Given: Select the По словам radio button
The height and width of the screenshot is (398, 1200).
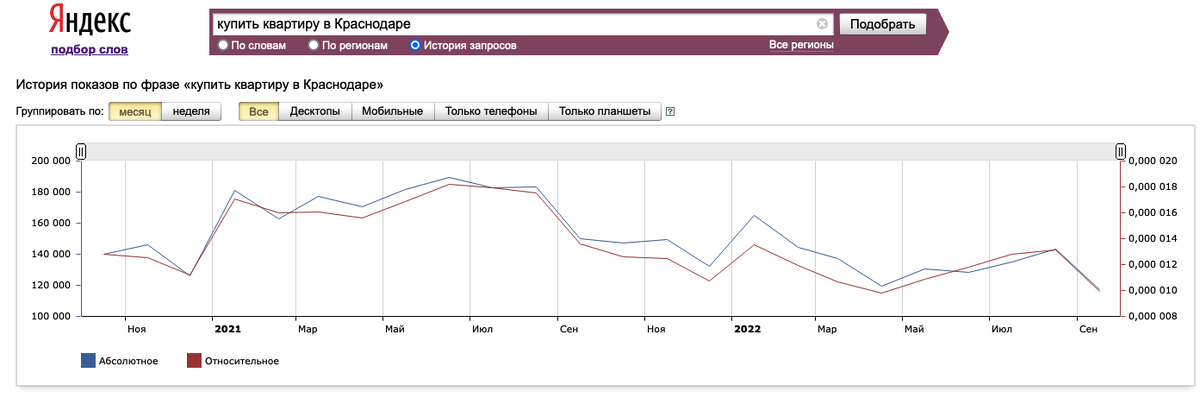Looking at the screenshot, I should (222, 45).
